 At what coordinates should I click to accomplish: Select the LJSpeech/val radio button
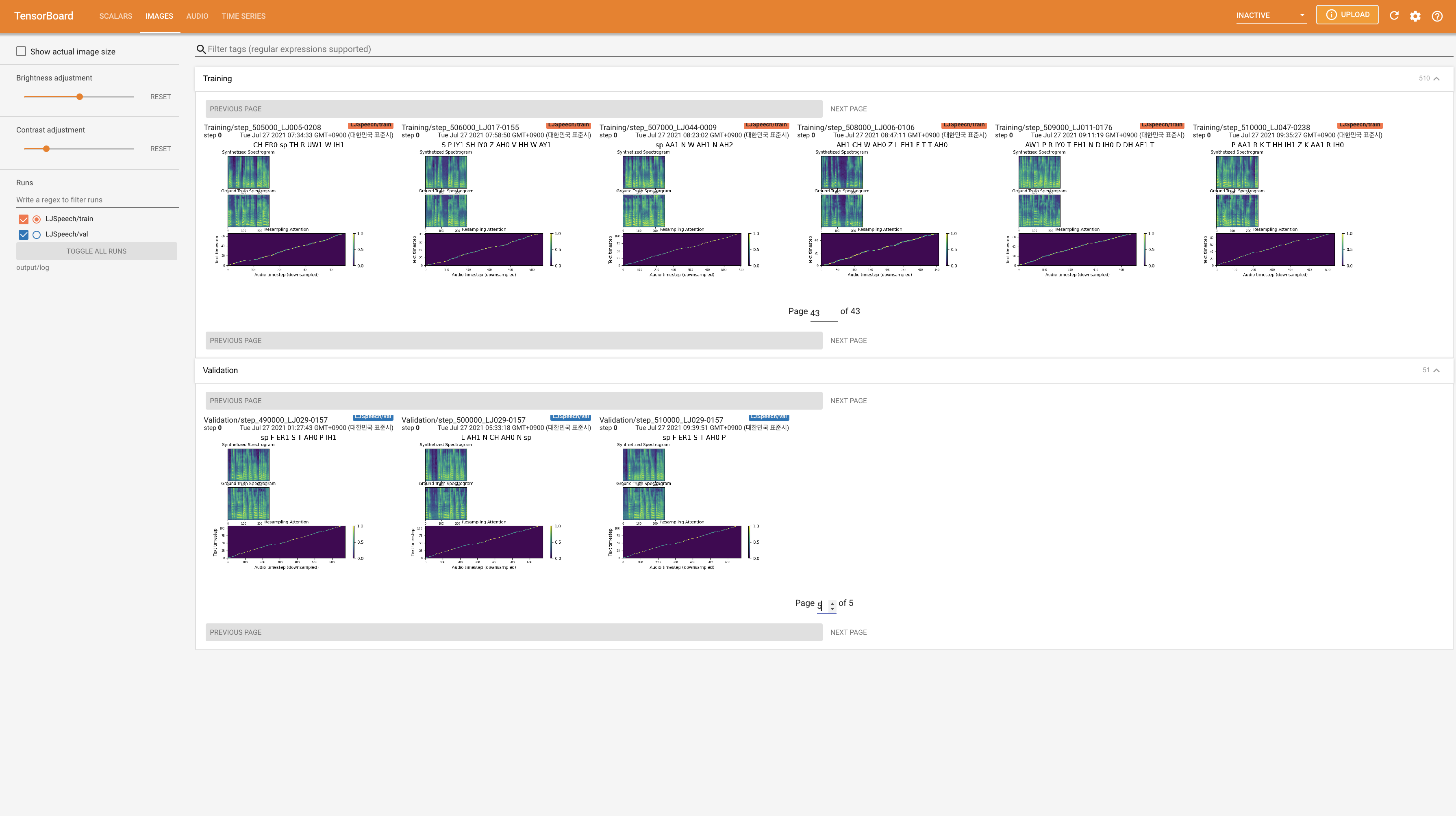pos(37,234)
